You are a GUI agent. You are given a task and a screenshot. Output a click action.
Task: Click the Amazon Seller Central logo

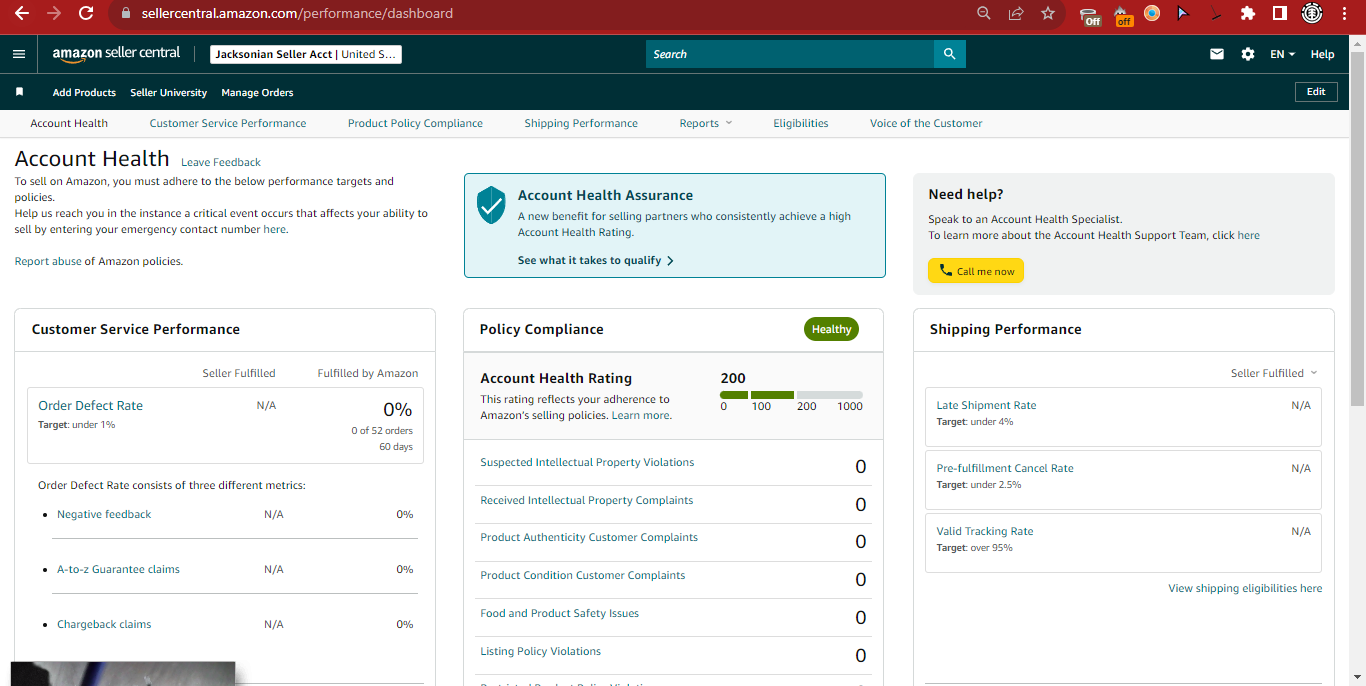coord(116,54)
